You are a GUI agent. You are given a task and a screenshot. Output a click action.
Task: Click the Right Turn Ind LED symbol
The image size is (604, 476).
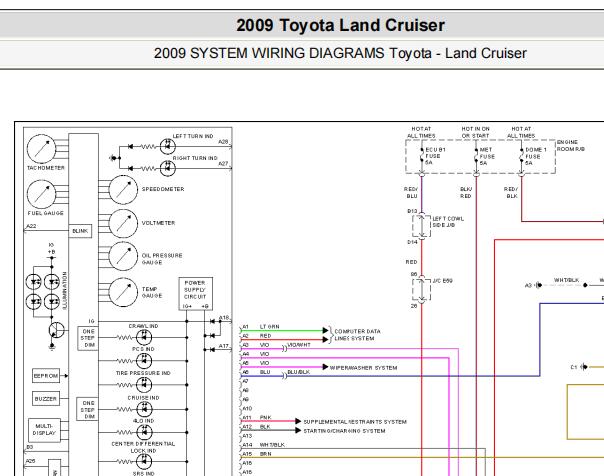click(x=168, y=168)
